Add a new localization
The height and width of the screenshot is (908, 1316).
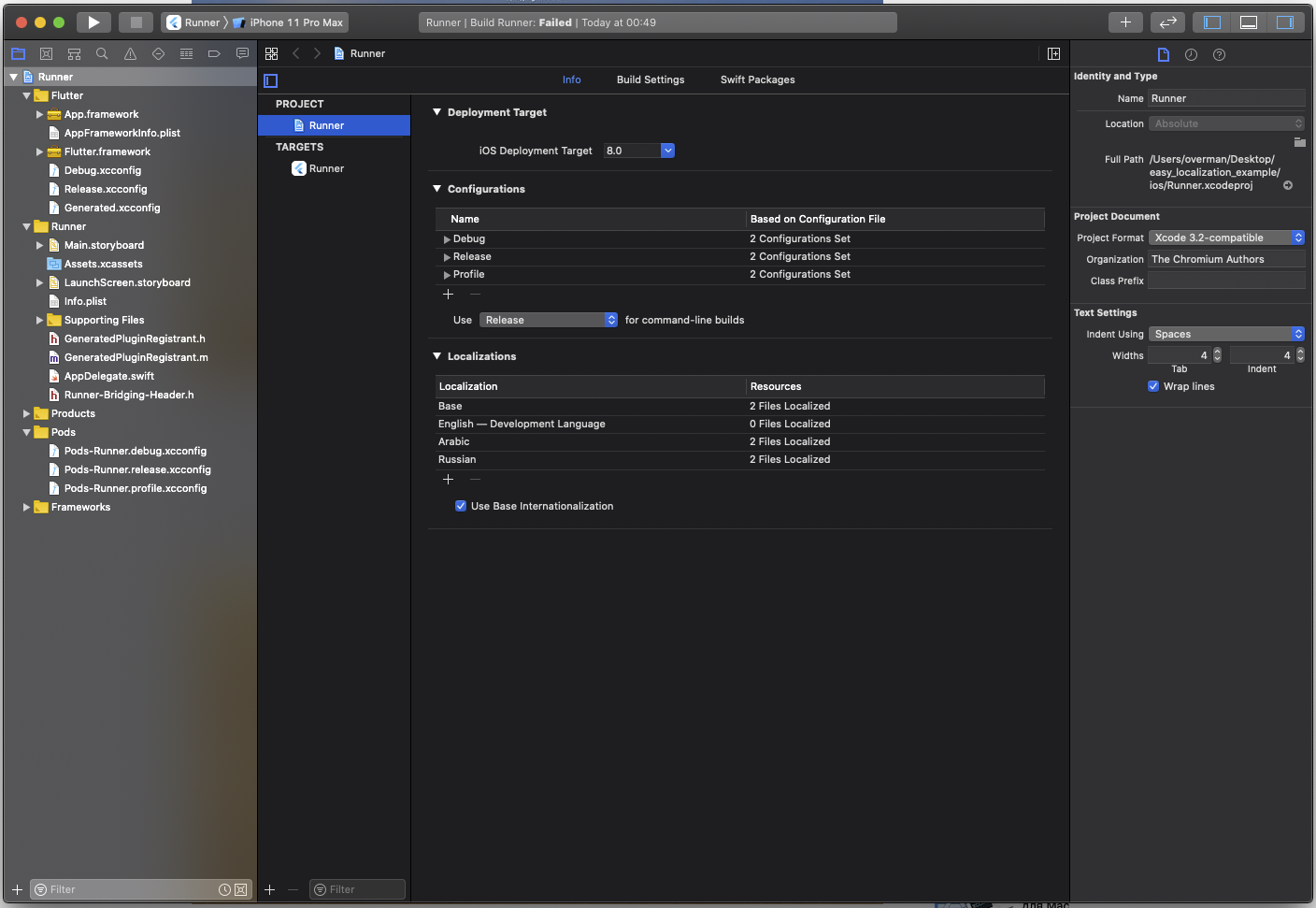pos(448,479)
